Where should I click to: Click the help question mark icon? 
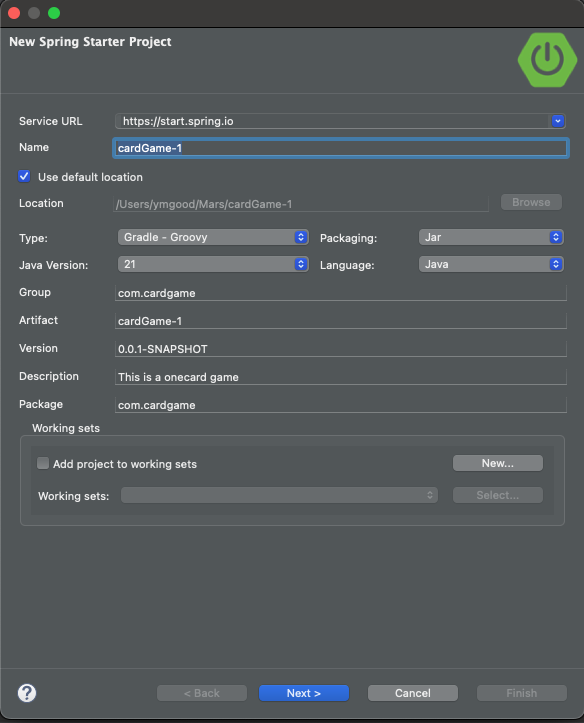27,693
